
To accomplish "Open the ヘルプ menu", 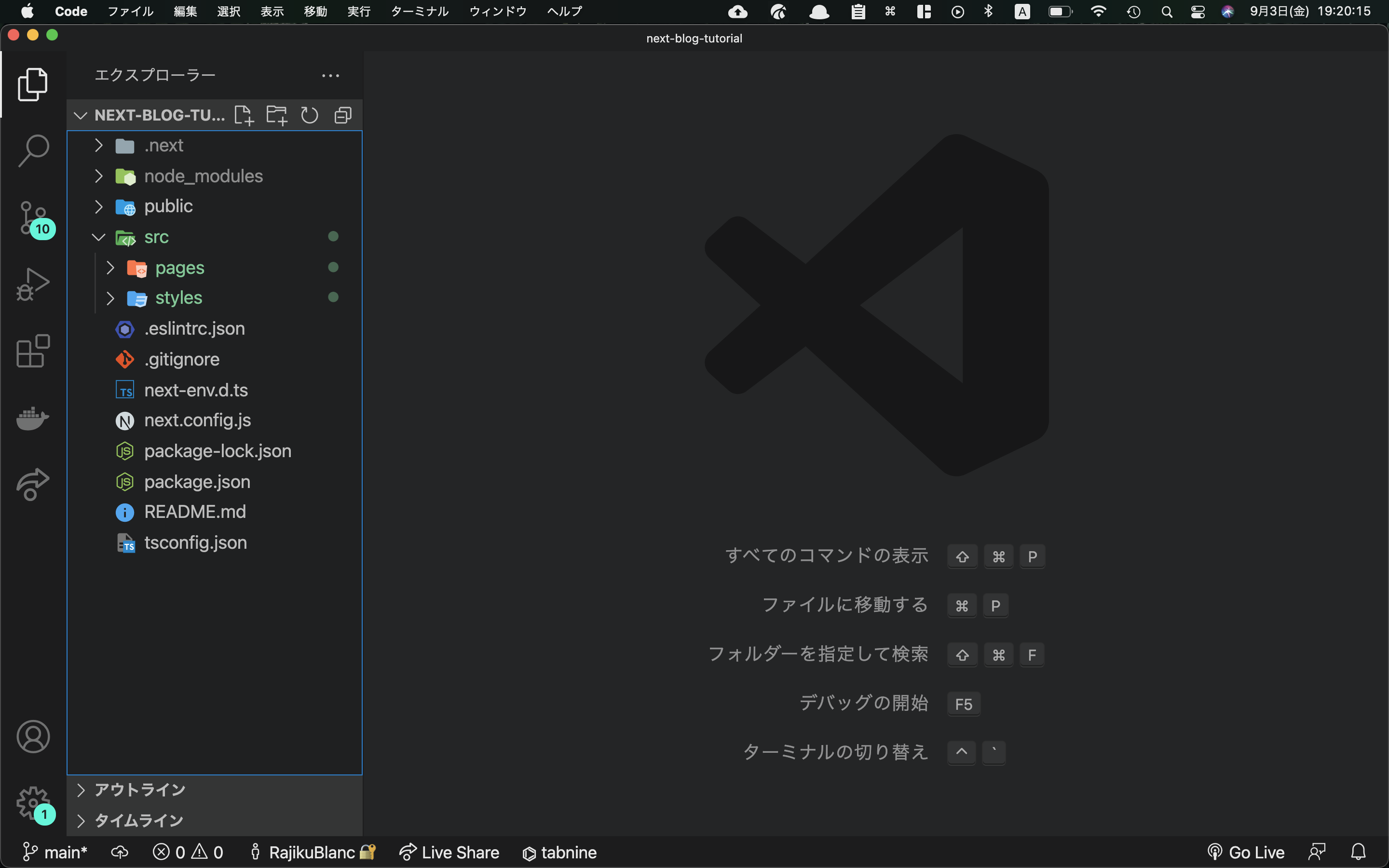I will 564,12.
